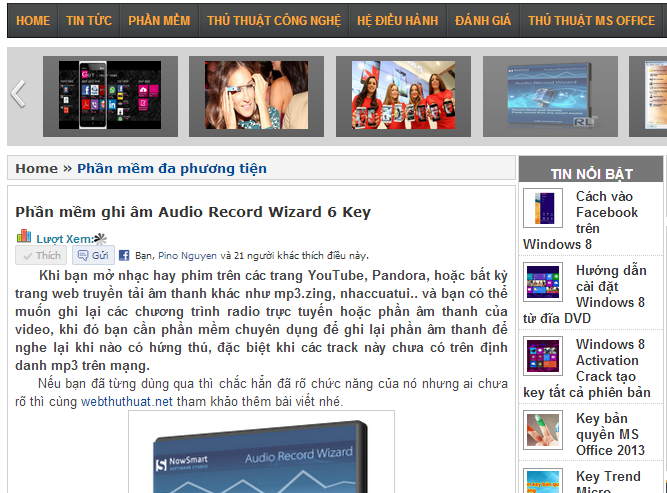
Task: Open the Audio Record Wizard product box image
Action: (x=261, y=452)
